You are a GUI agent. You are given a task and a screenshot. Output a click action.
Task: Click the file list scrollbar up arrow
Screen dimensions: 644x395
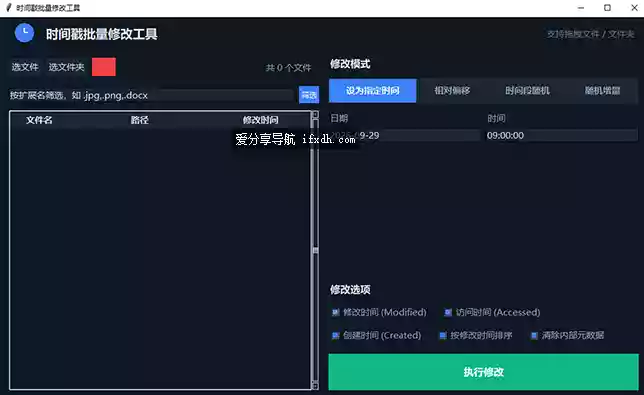point(315,115)
